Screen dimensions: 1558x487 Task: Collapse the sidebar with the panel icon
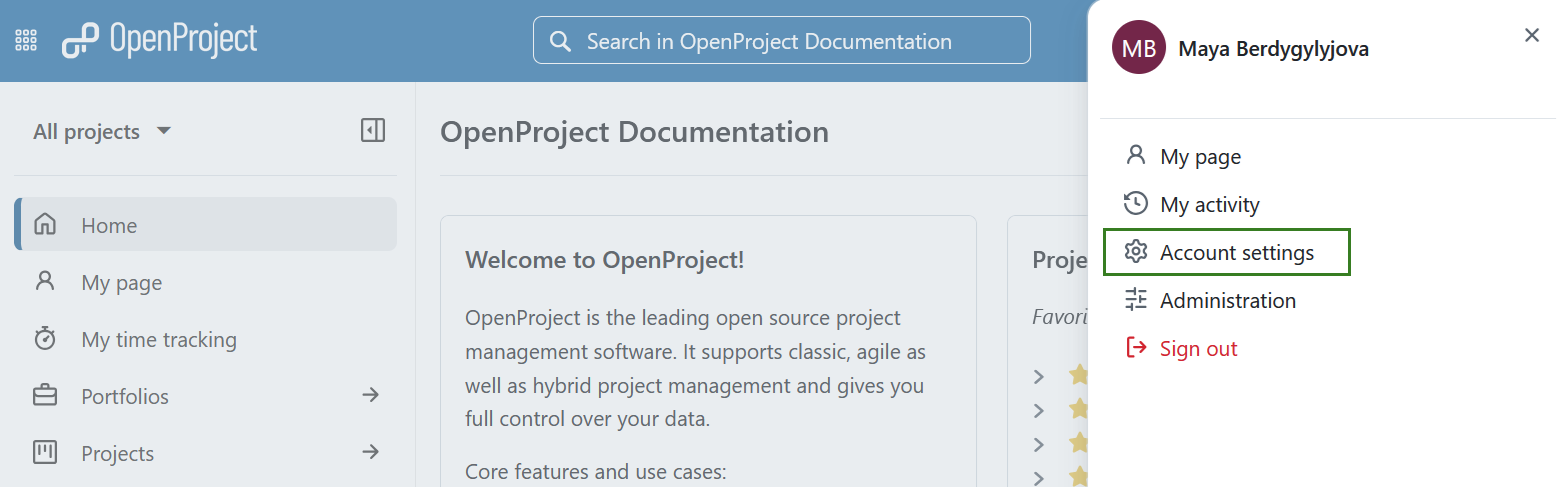pos(373,130)
